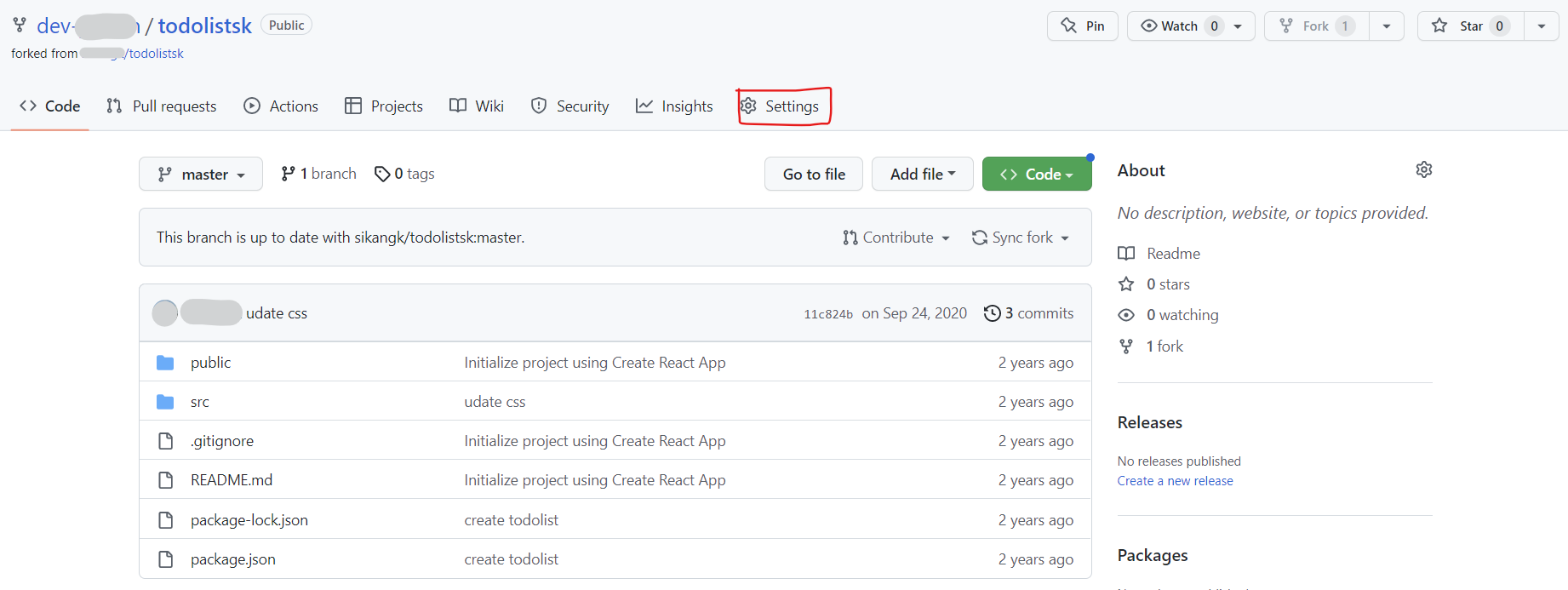Expand the Add file dropdown
Screen dimensions: 1568x590
tap(923, 174)
